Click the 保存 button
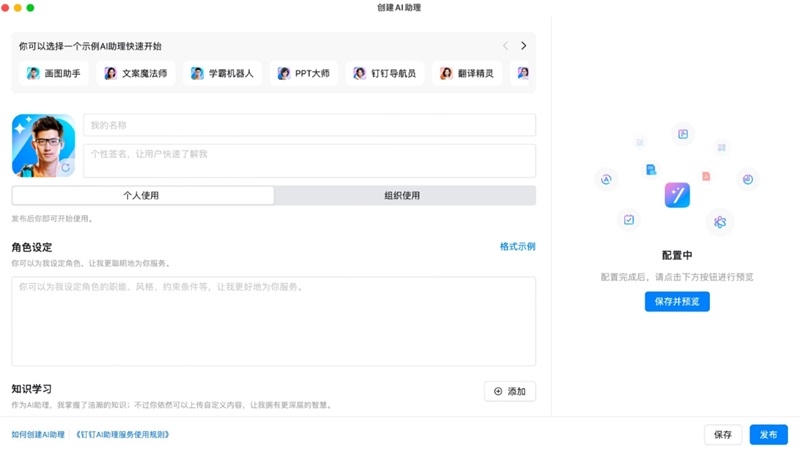 pos(723,435)
